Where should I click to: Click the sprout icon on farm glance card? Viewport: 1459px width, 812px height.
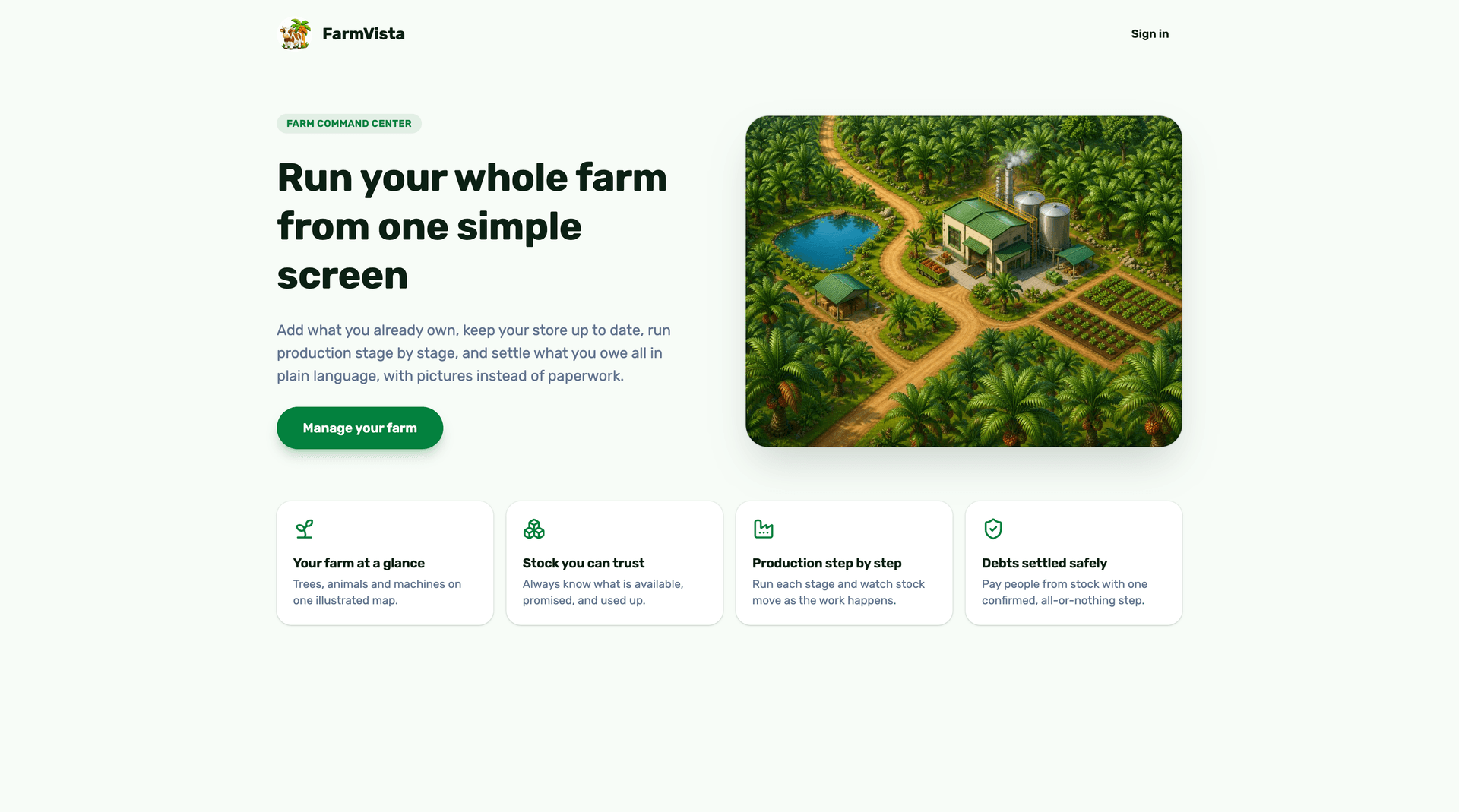(x=305, y=529)
